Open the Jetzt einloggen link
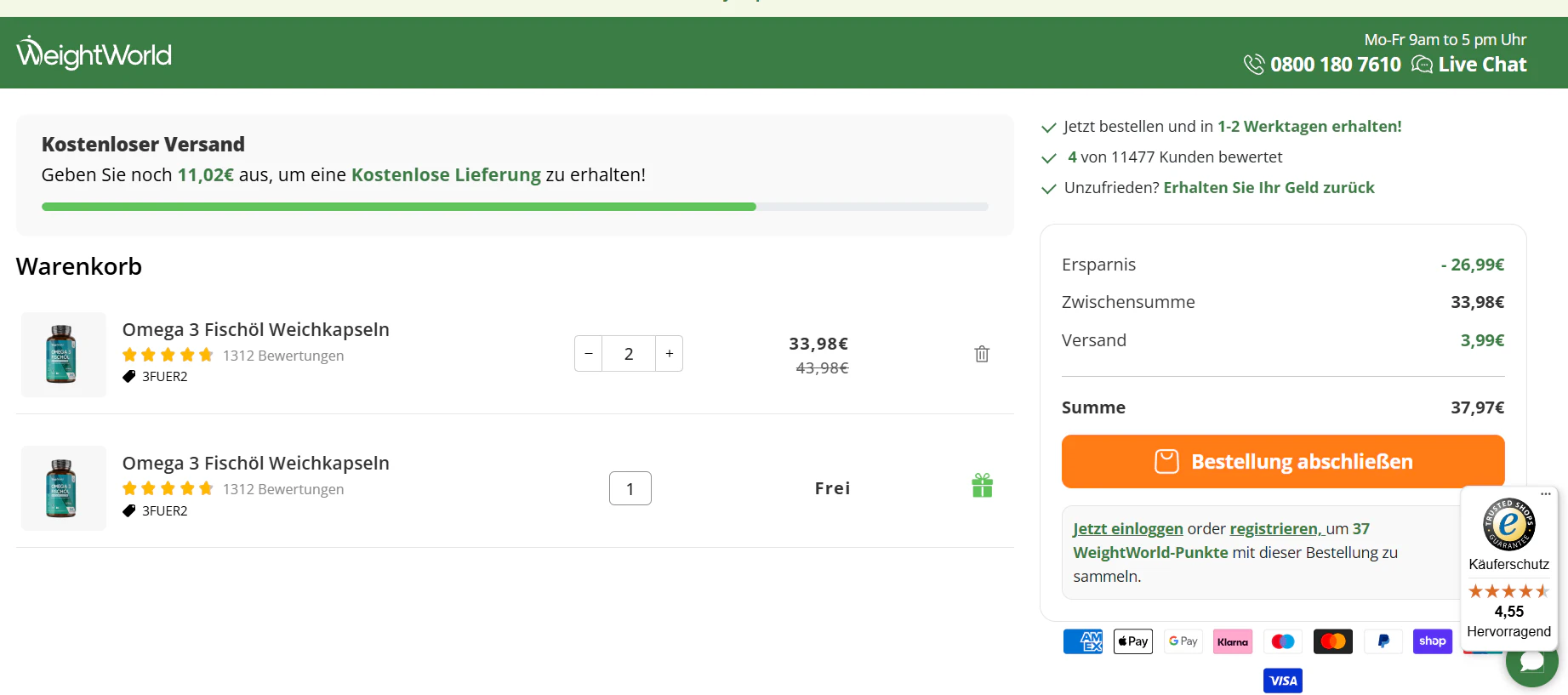The image size is (1568, 695). [1128, 528]
